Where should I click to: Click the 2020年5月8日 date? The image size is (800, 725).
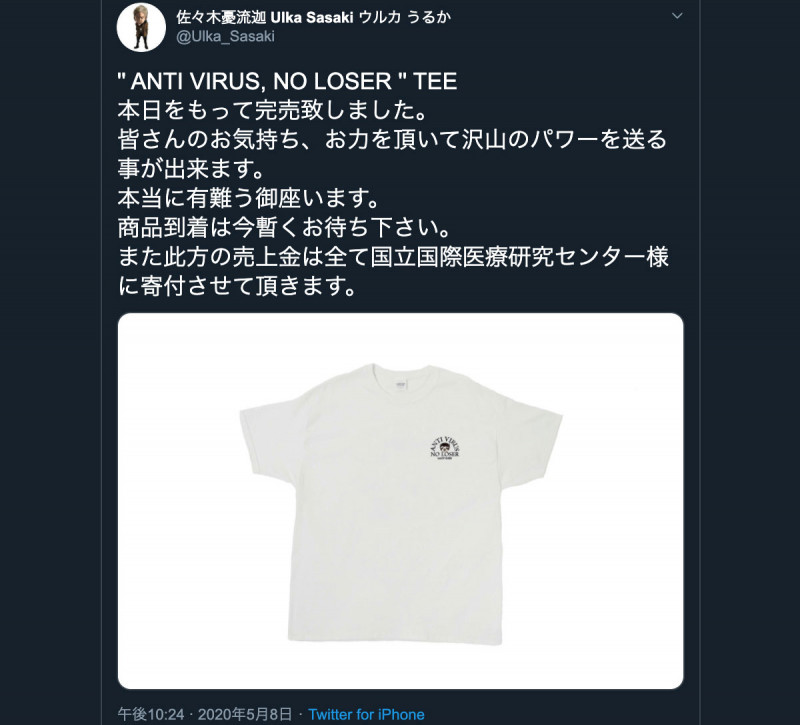click(x=245, y=714)
